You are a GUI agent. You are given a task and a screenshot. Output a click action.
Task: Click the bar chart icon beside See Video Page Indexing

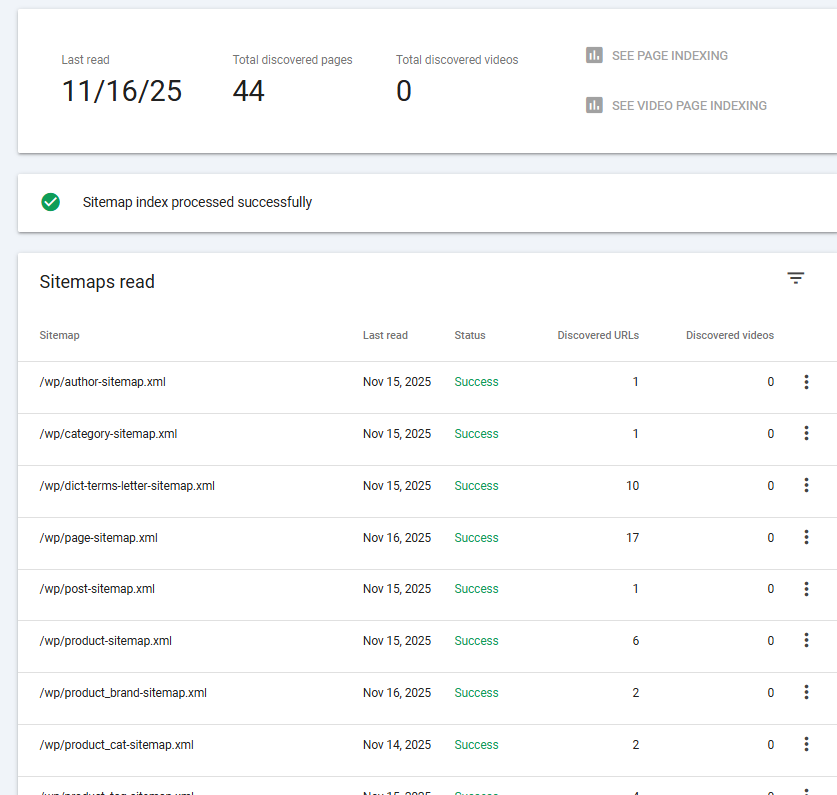click(594, 105)
